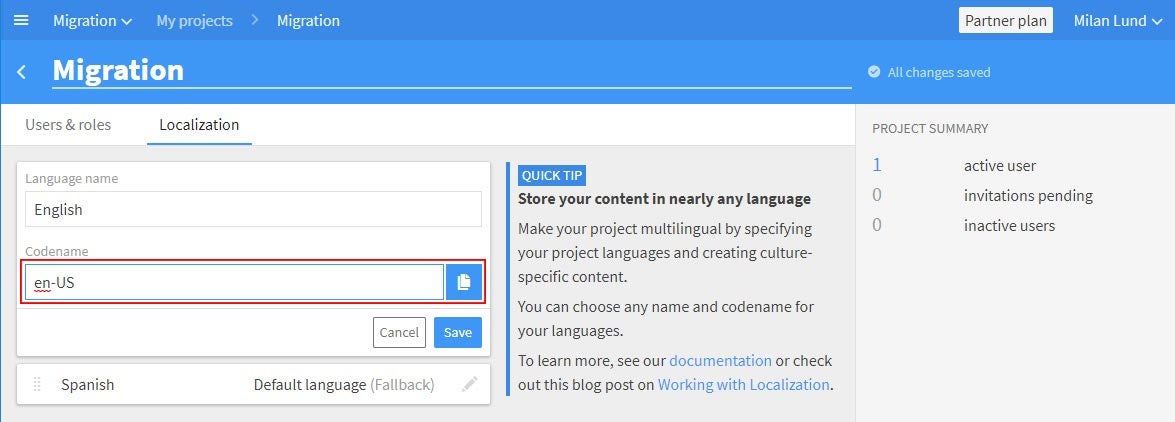Cancel the language edit
The width and height of the screenshot is (1175, 422).
click(x=399, y=332)
